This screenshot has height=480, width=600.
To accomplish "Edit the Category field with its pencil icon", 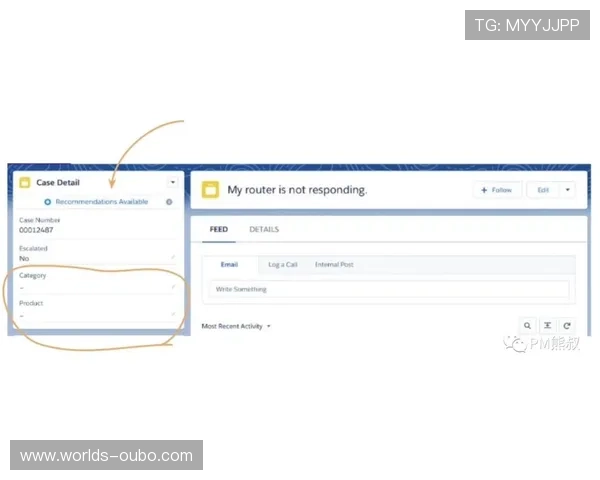I will (x=173, y=287).
